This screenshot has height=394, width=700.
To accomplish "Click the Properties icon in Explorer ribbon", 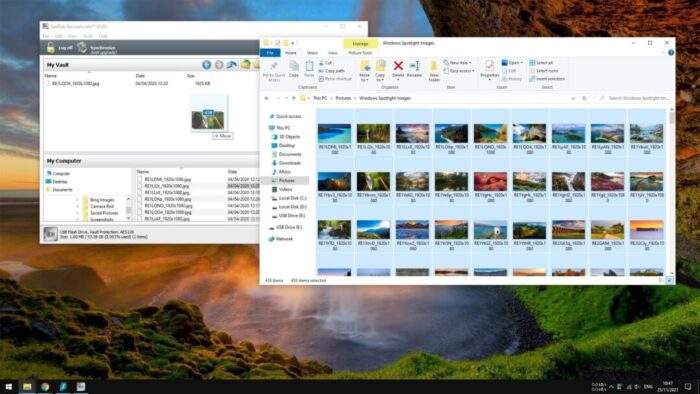I will tap(489, 66).
